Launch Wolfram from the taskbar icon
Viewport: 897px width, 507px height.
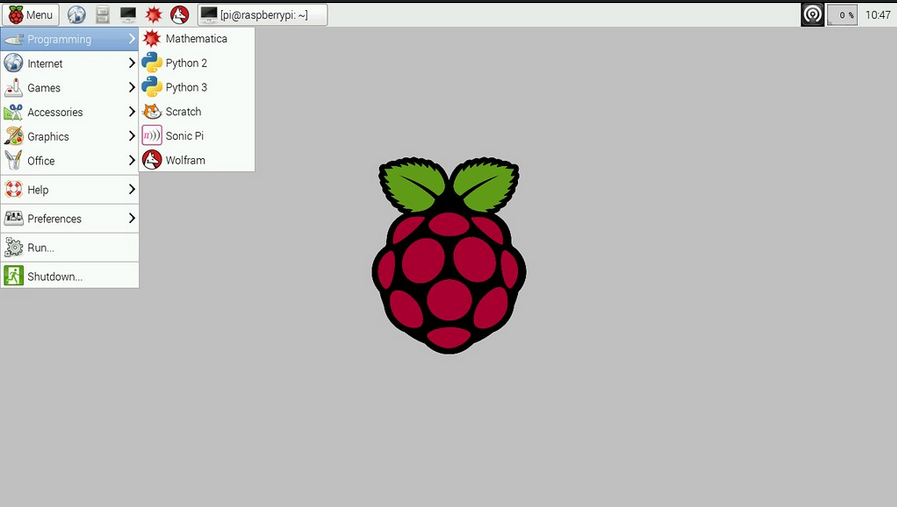coord(180,15)
